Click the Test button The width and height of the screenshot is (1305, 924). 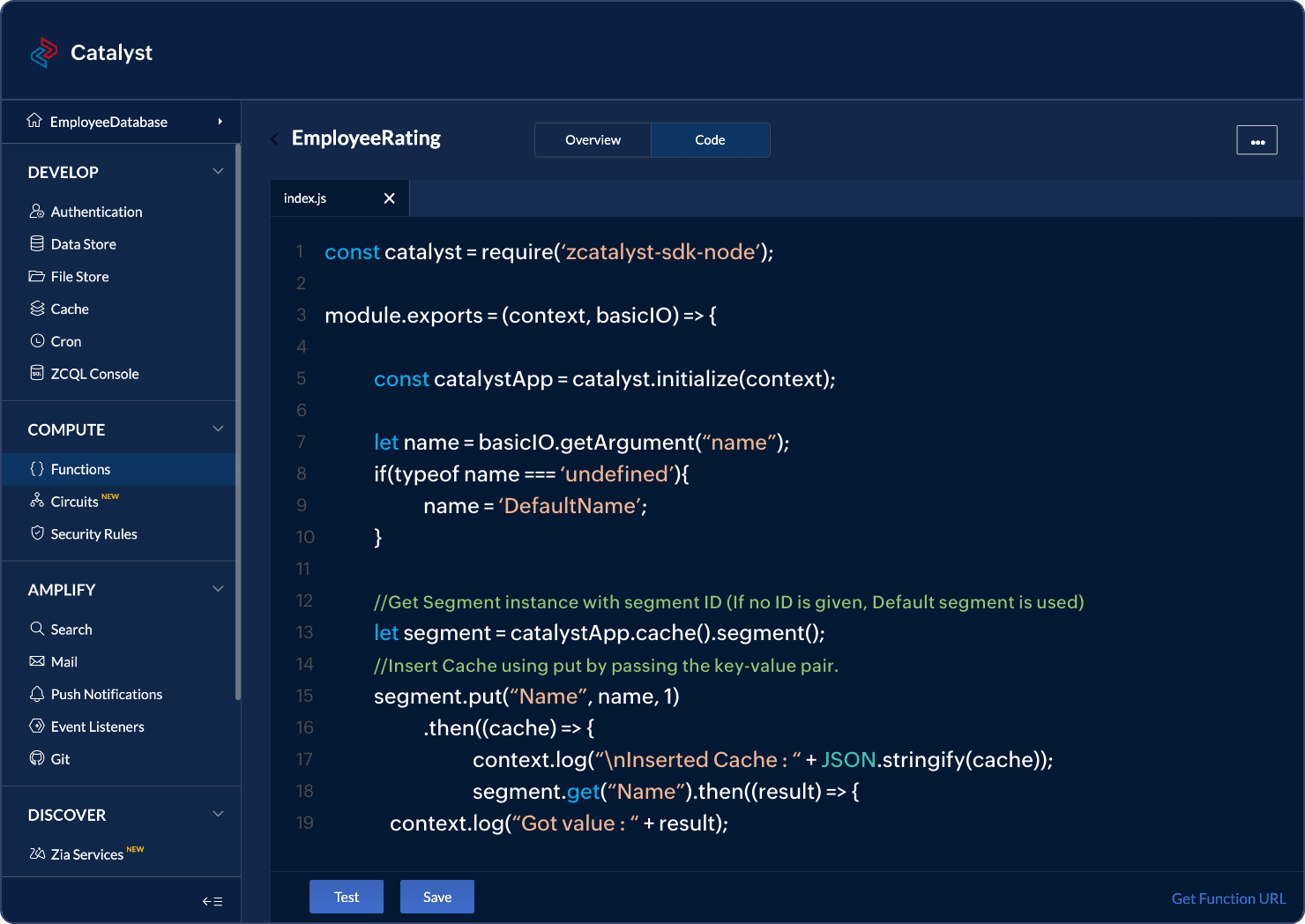347,897
